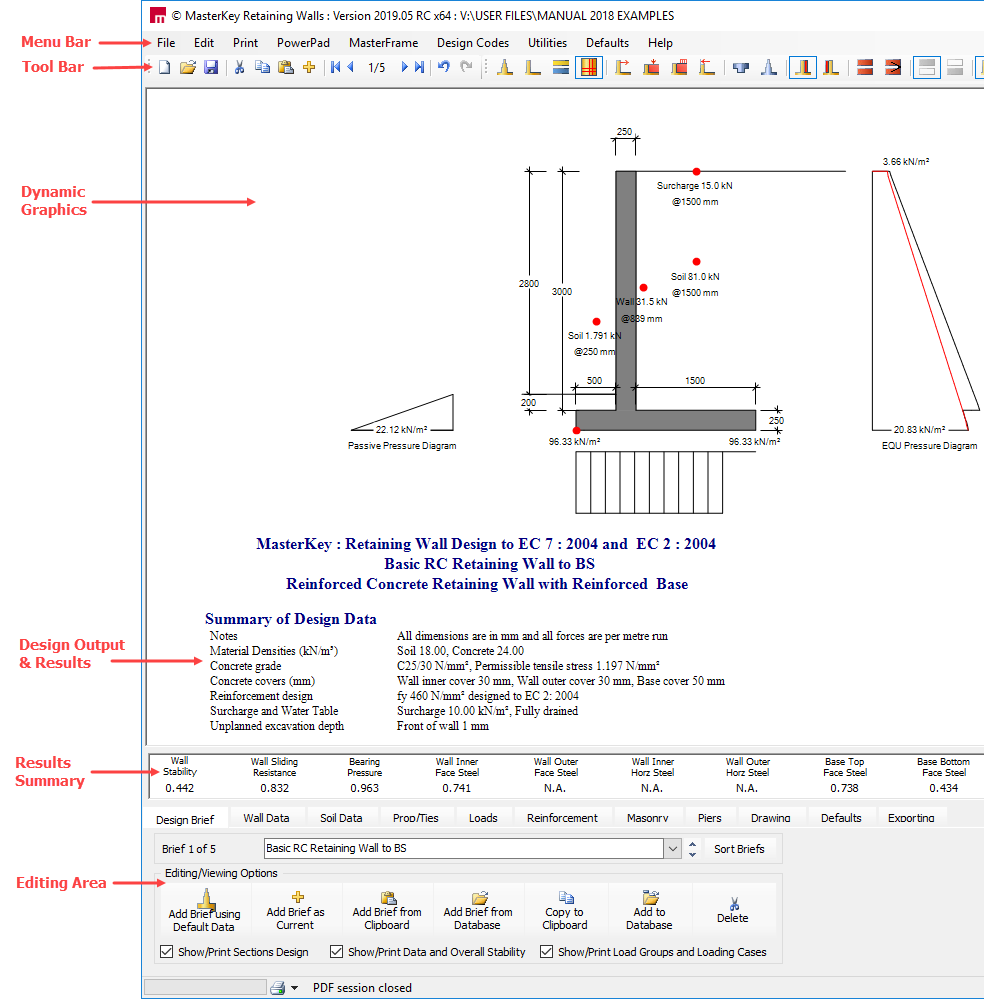Open the Print menu
This screenshot has height=999, width=984.
(x=245, y=43)
